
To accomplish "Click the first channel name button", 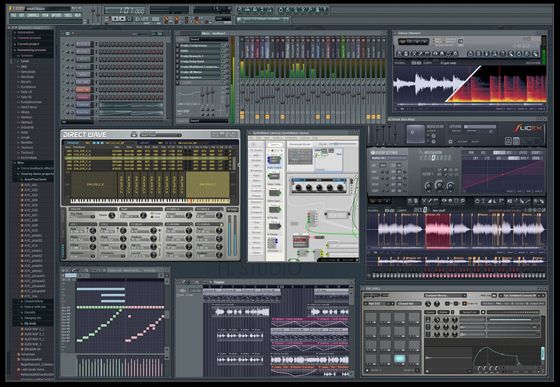I will click(x=83, y=44).
